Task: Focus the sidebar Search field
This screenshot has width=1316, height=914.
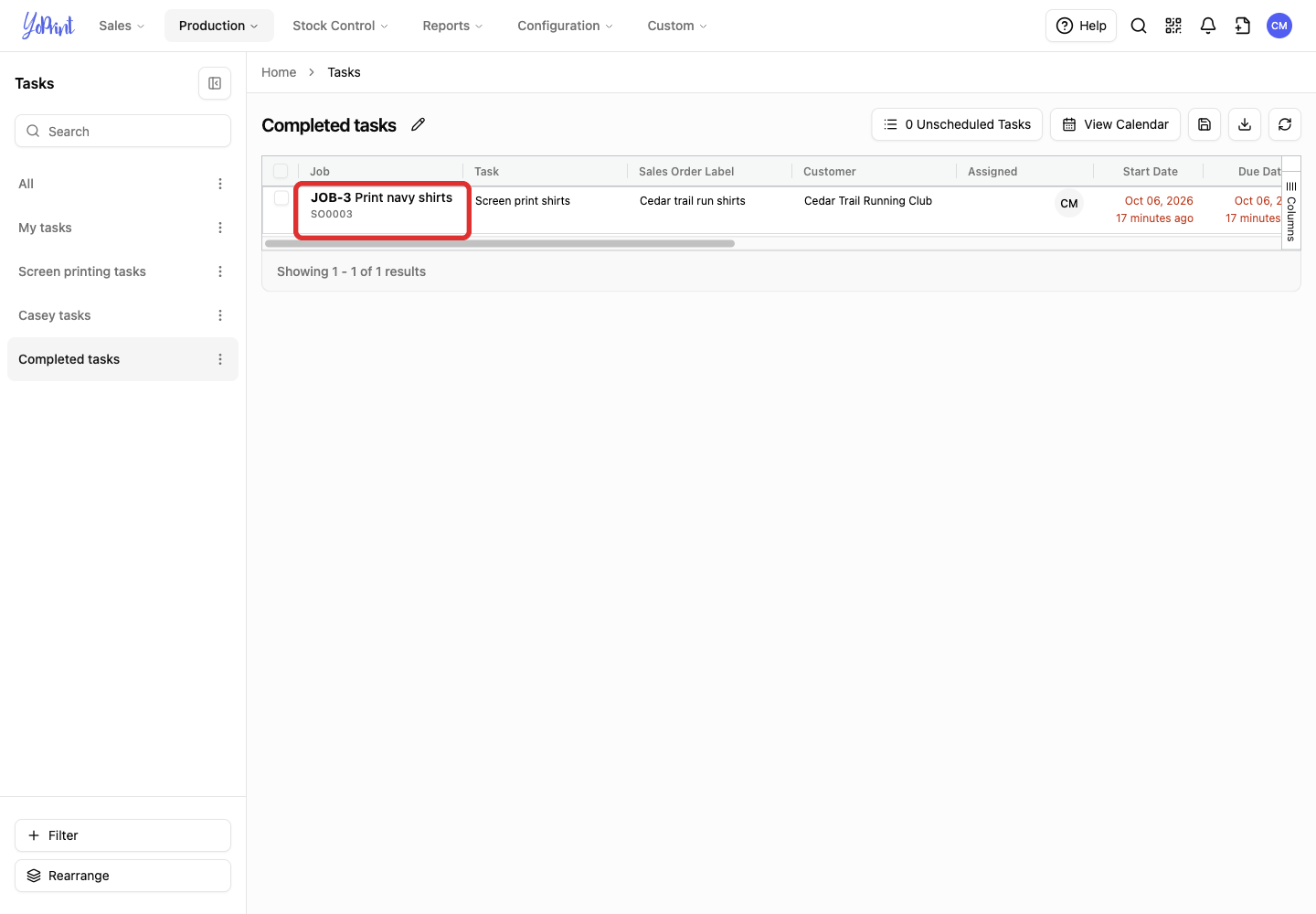Action: pos(122,131)
